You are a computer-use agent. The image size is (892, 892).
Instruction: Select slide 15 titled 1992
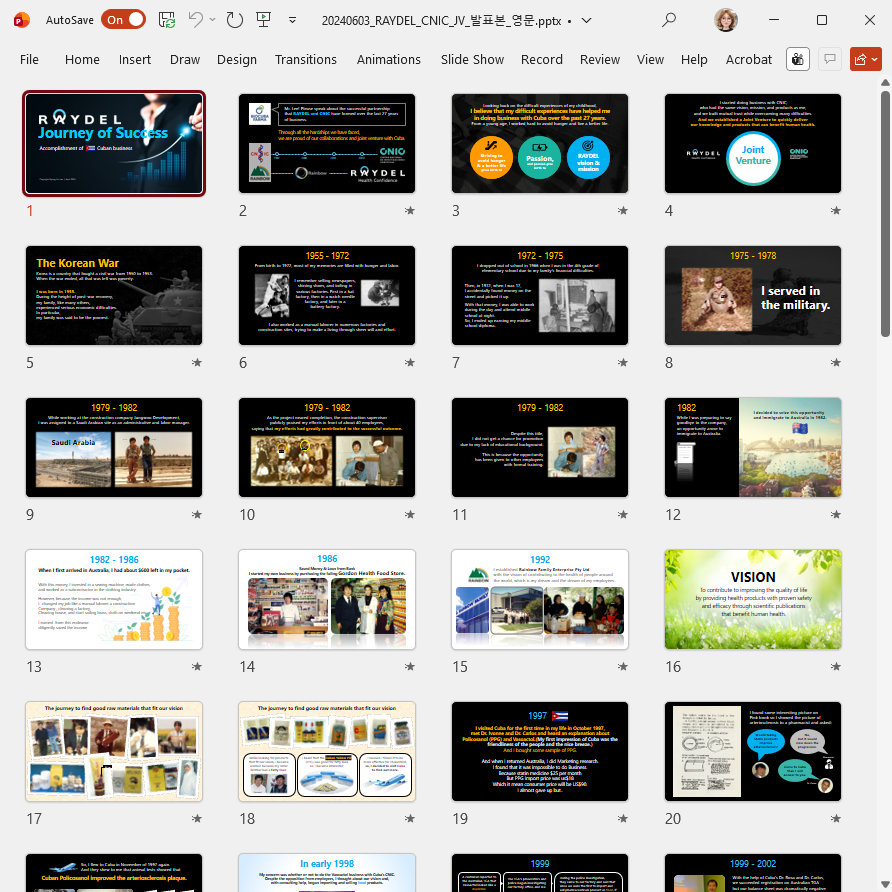tap(540, 599)
